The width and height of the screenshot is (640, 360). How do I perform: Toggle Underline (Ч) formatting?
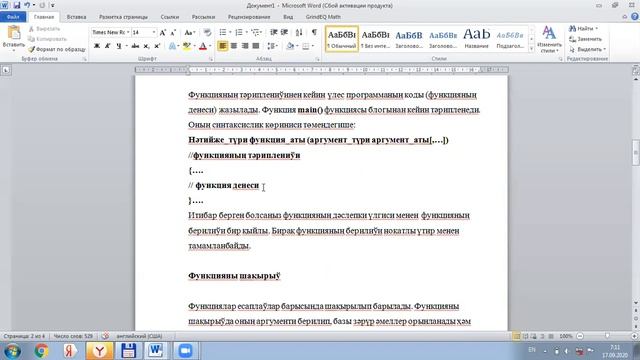click(118, 46)
